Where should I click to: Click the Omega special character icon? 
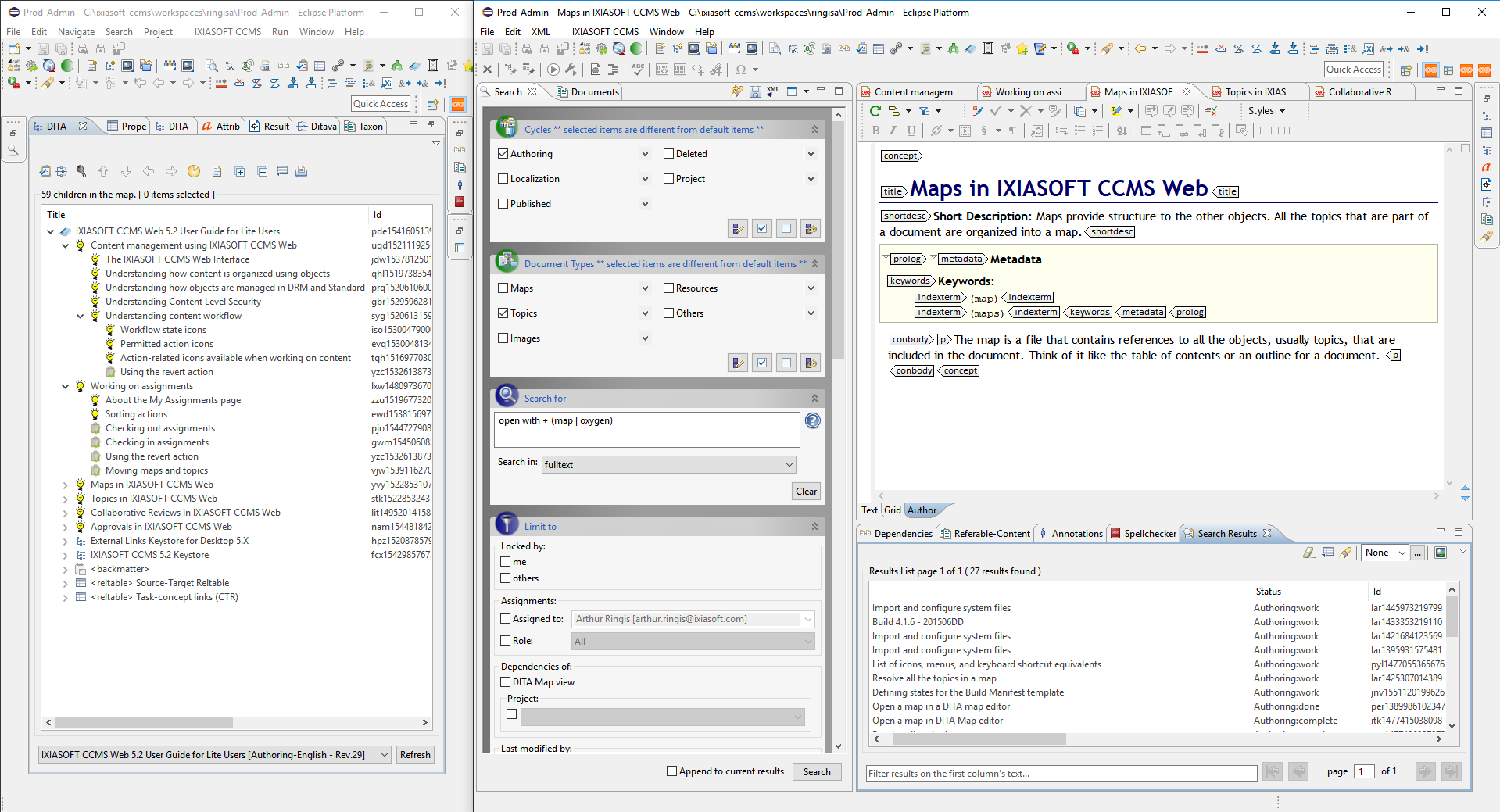[741, 70]
